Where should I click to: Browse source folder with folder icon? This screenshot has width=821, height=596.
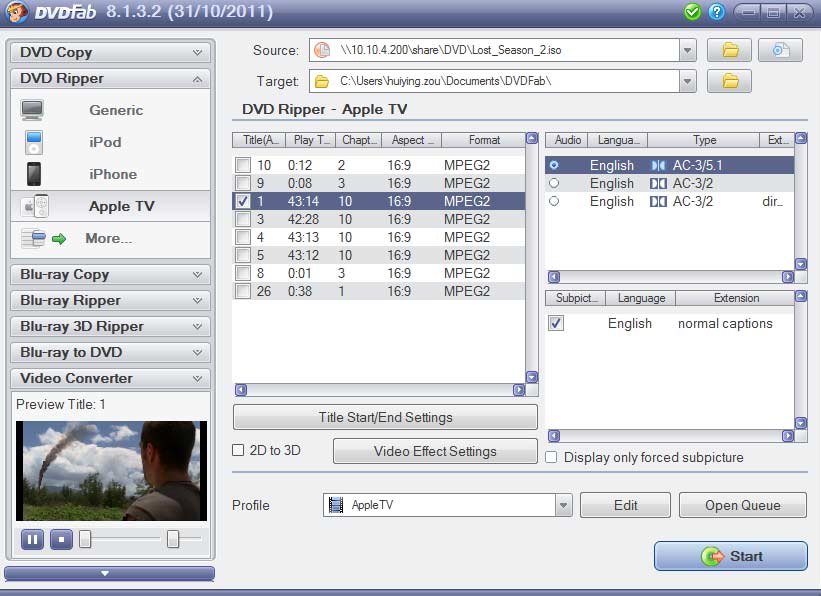[729, 50]
